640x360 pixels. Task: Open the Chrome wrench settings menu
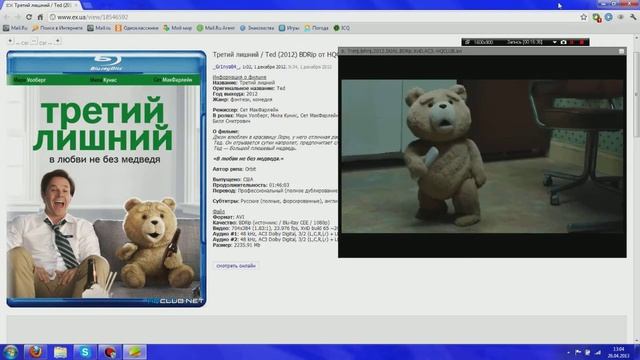(x=633, y=17)
